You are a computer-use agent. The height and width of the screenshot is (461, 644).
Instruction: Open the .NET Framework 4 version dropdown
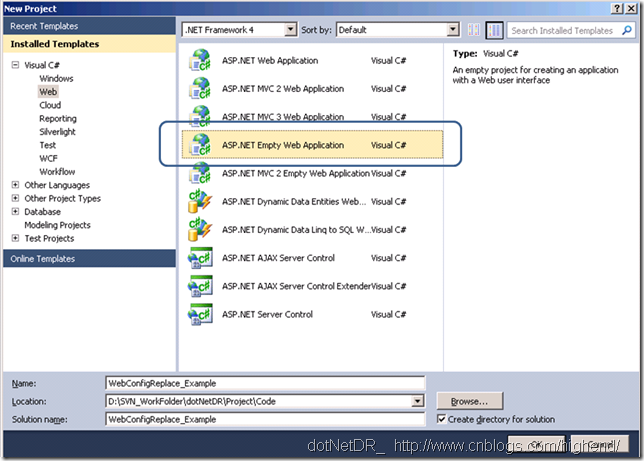(291, 30)
